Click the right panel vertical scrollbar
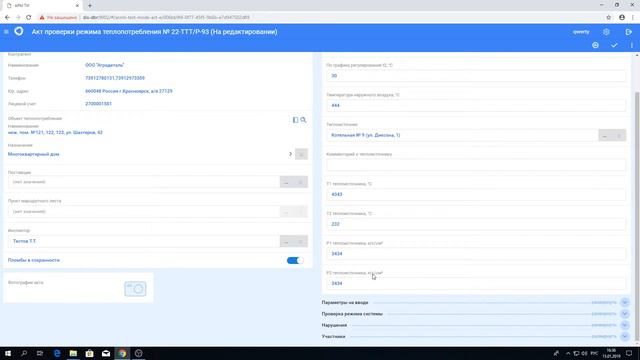The image size is (640, 360). point(637,216)
